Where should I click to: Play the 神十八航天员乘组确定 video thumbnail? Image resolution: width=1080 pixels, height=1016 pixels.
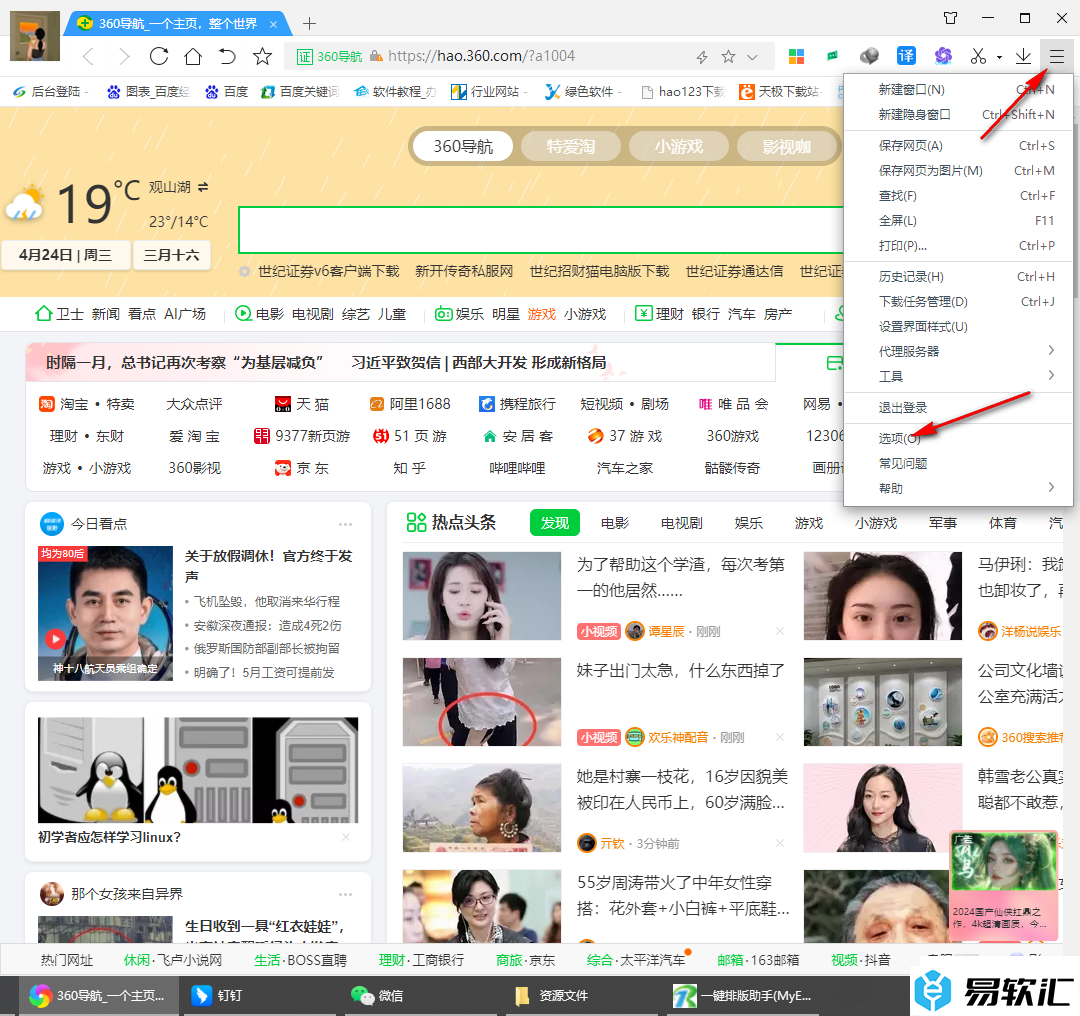[x=105, y=613]
